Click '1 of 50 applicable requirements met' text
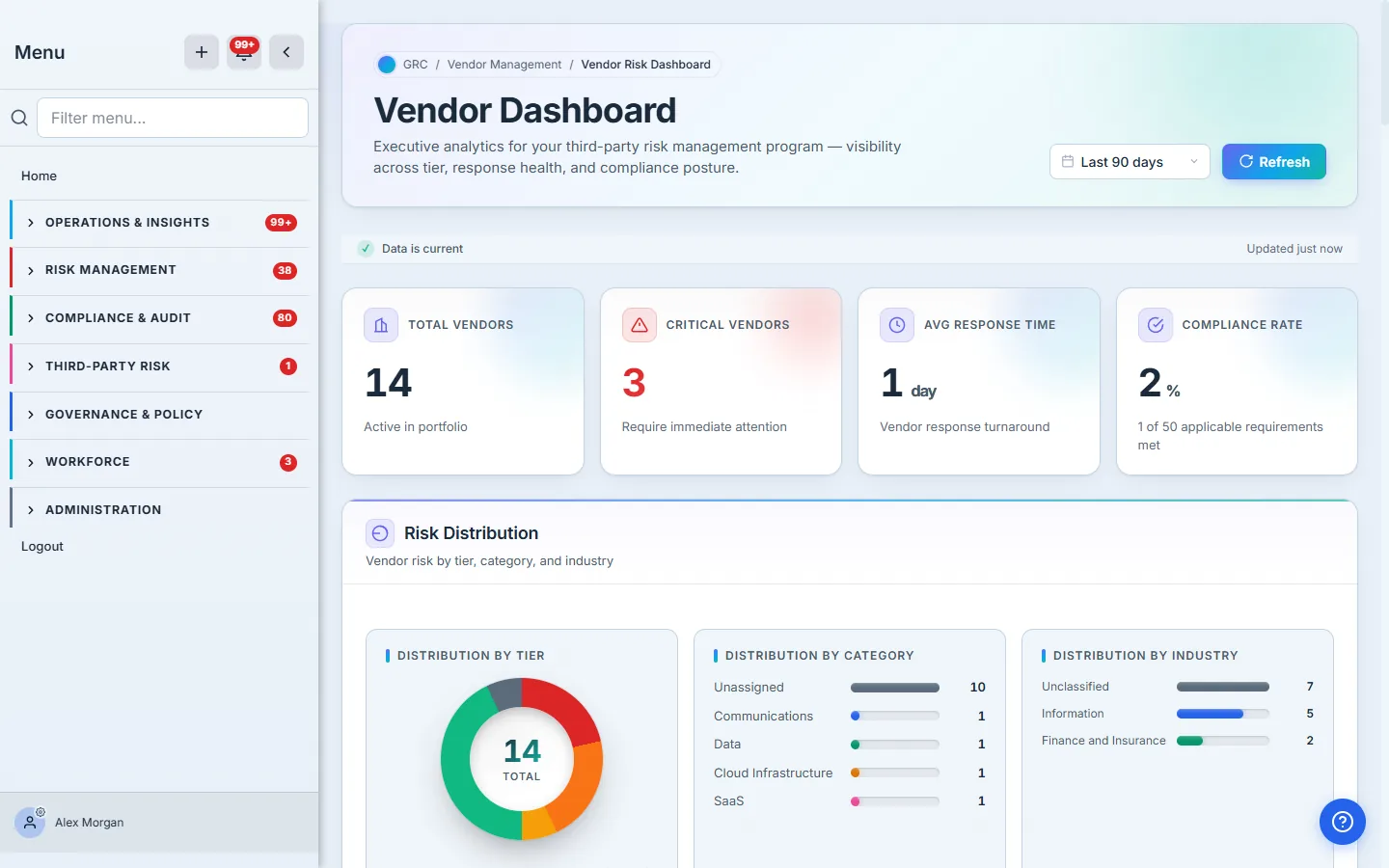 tap(1230, 436)
